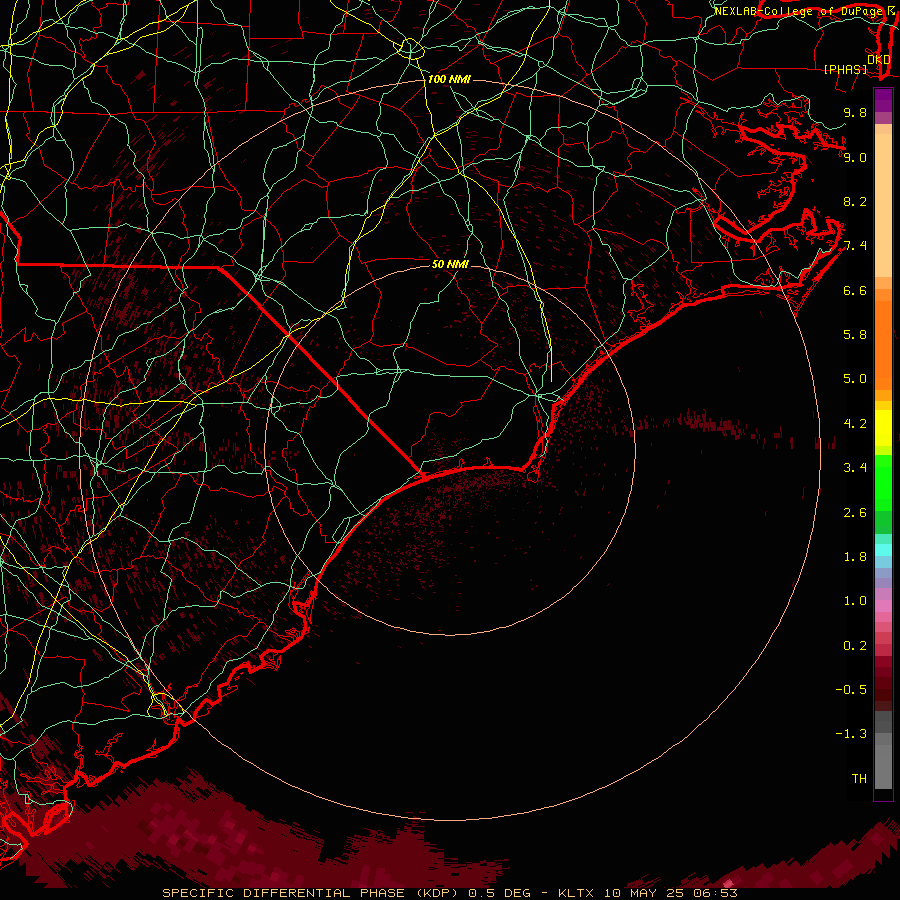Click the KLTX radar site identifier
This screenshot has width=900, height=900.
(578, 893)
